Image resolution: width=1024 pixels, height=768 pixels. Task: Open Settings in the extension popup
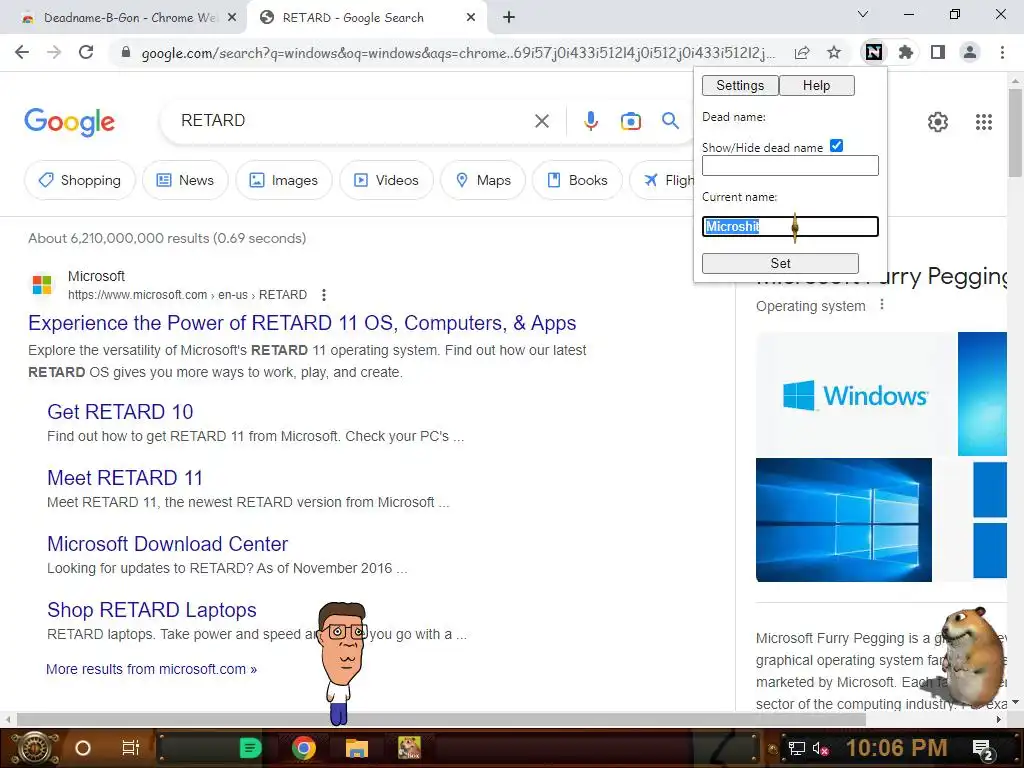pyautogui.click(x=740, y=86)
